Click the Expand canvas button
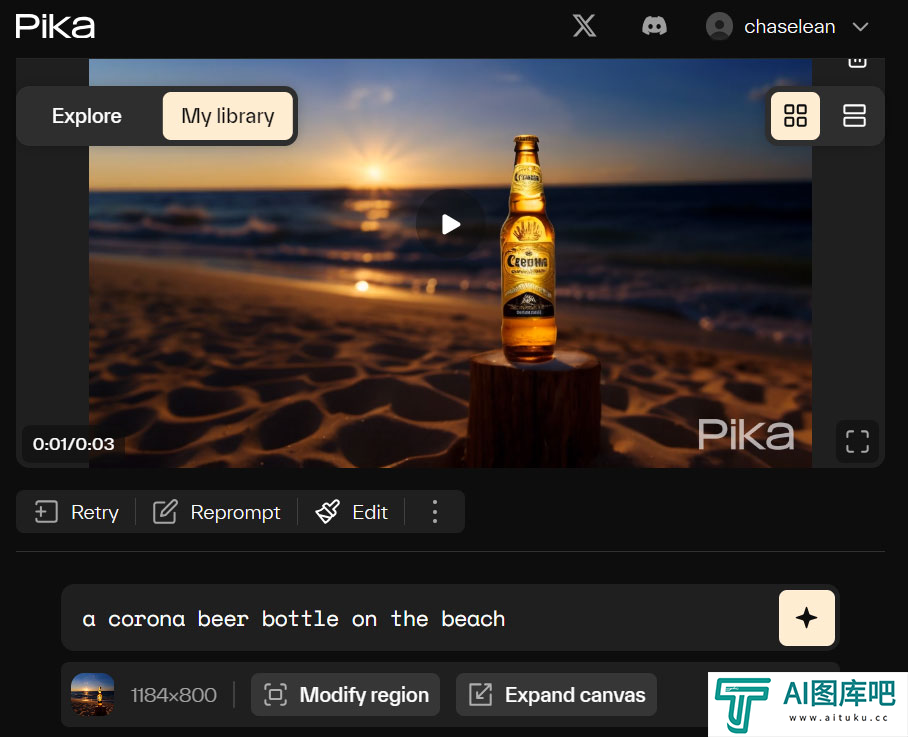 tap(556, 694)
